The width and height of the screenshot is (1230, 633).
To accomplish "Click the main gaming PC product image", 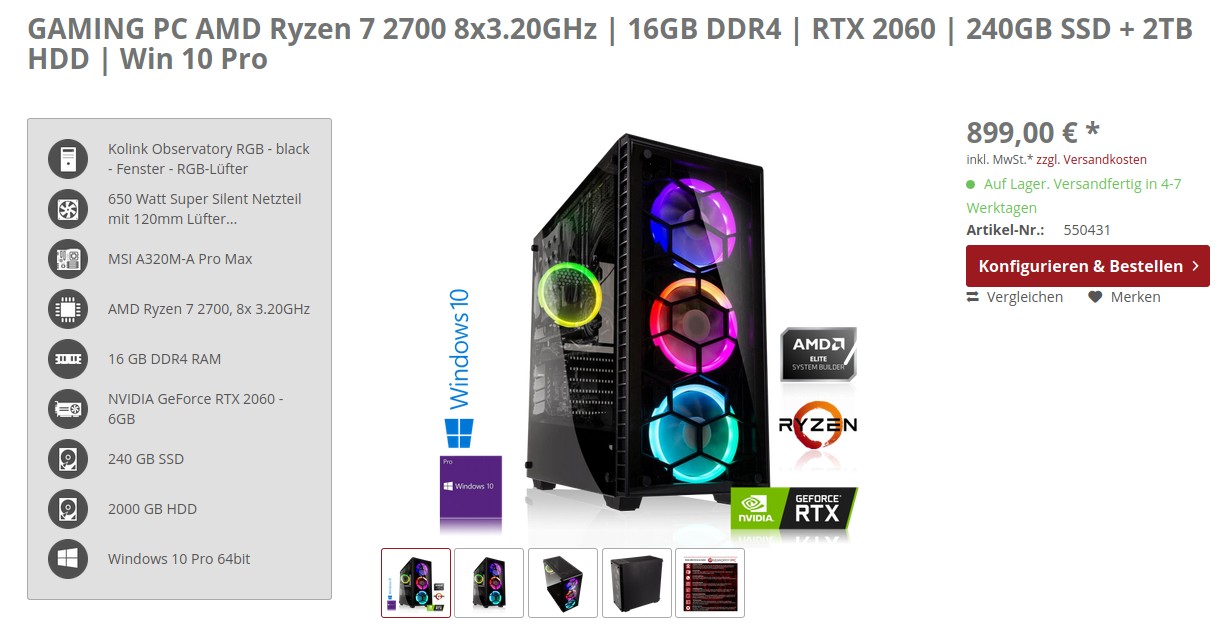I will pyautogui.click(x=649, y=335).
